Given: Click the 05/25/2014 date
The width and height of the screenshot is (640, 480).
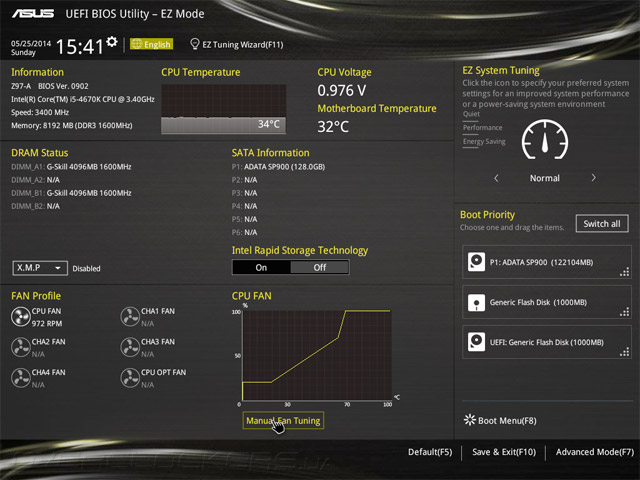Looking at the screenshot, I should [x=31, y=44].
